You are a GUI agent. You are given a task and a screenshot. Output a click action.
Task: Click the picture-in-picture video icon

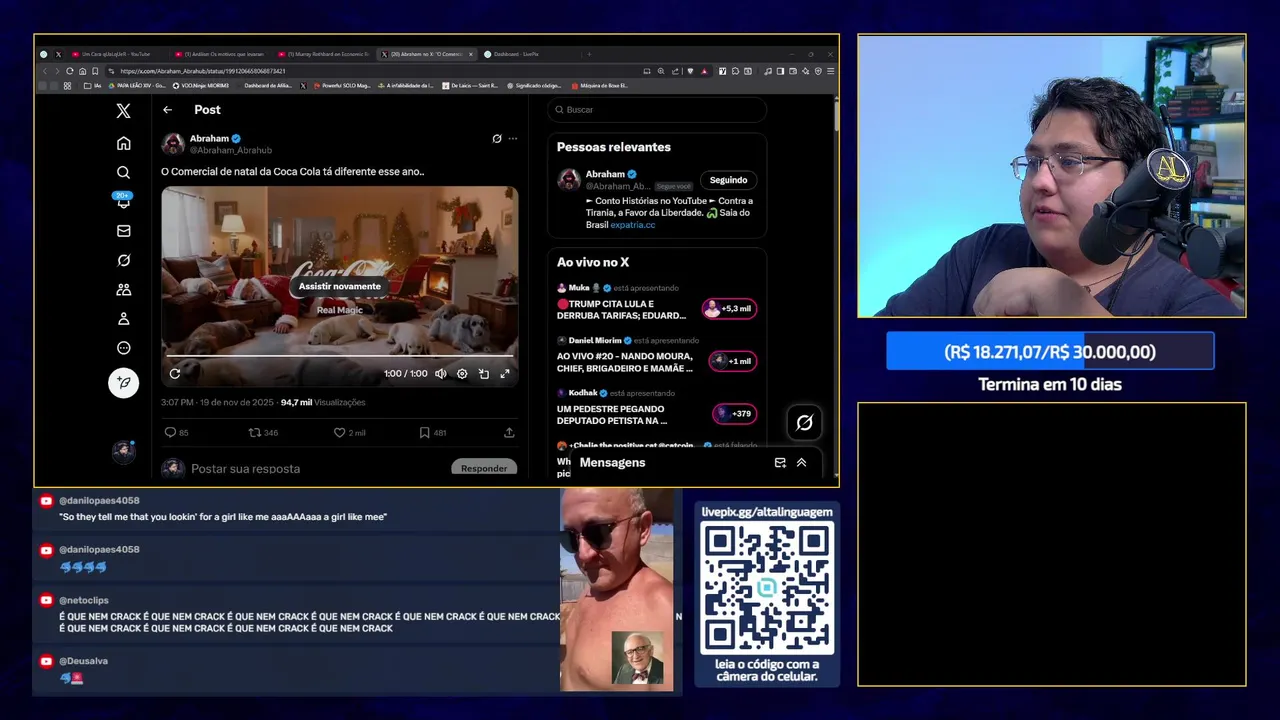483,374
